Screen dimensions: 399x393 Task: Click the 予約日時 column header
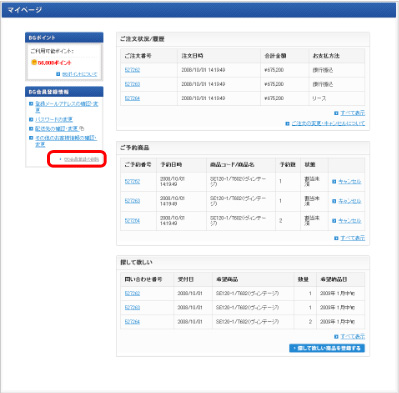[x=171, y=165]
